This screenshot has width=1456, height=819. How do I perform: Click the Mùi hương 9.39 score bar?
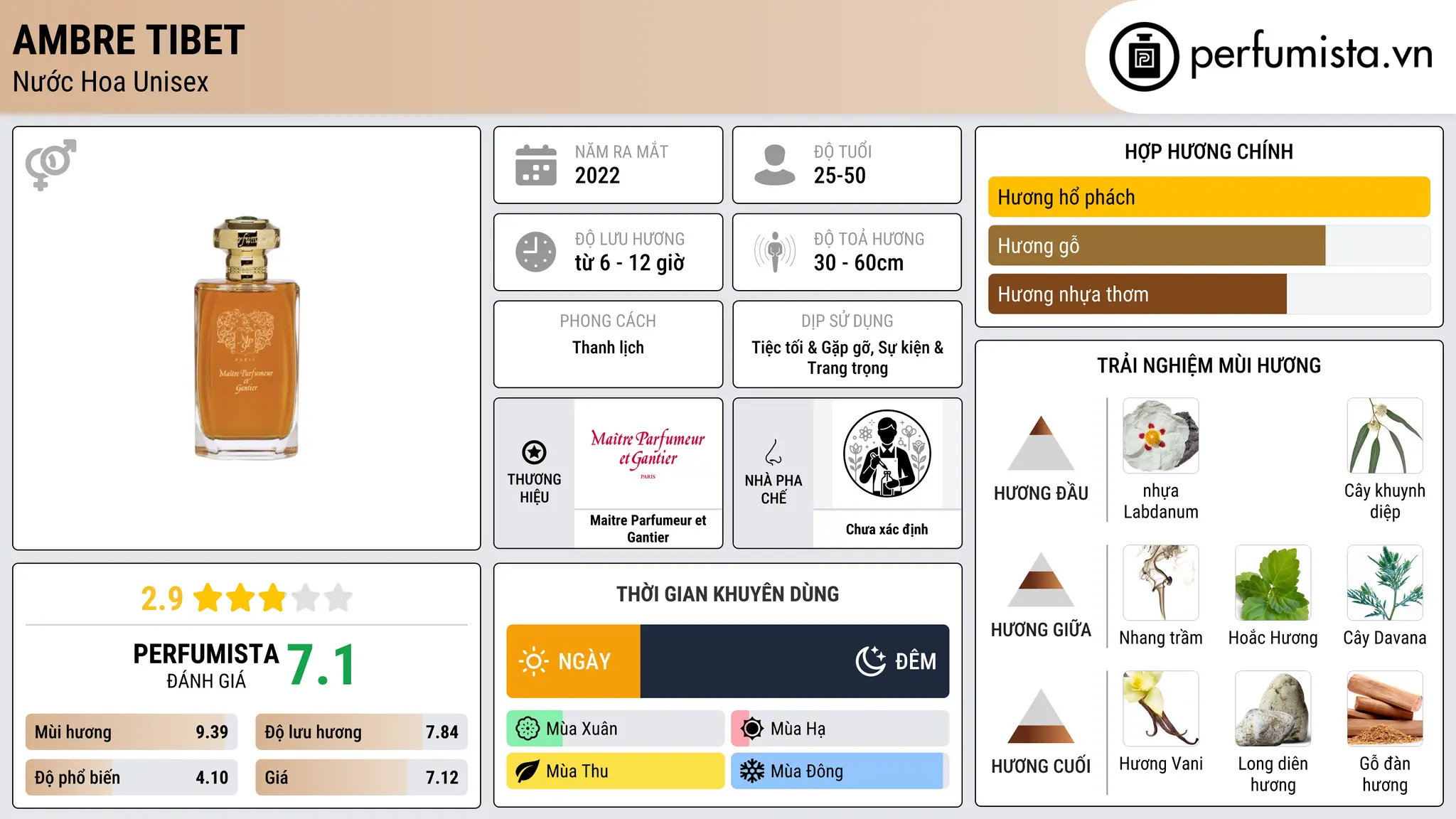(x=132, y=732)
